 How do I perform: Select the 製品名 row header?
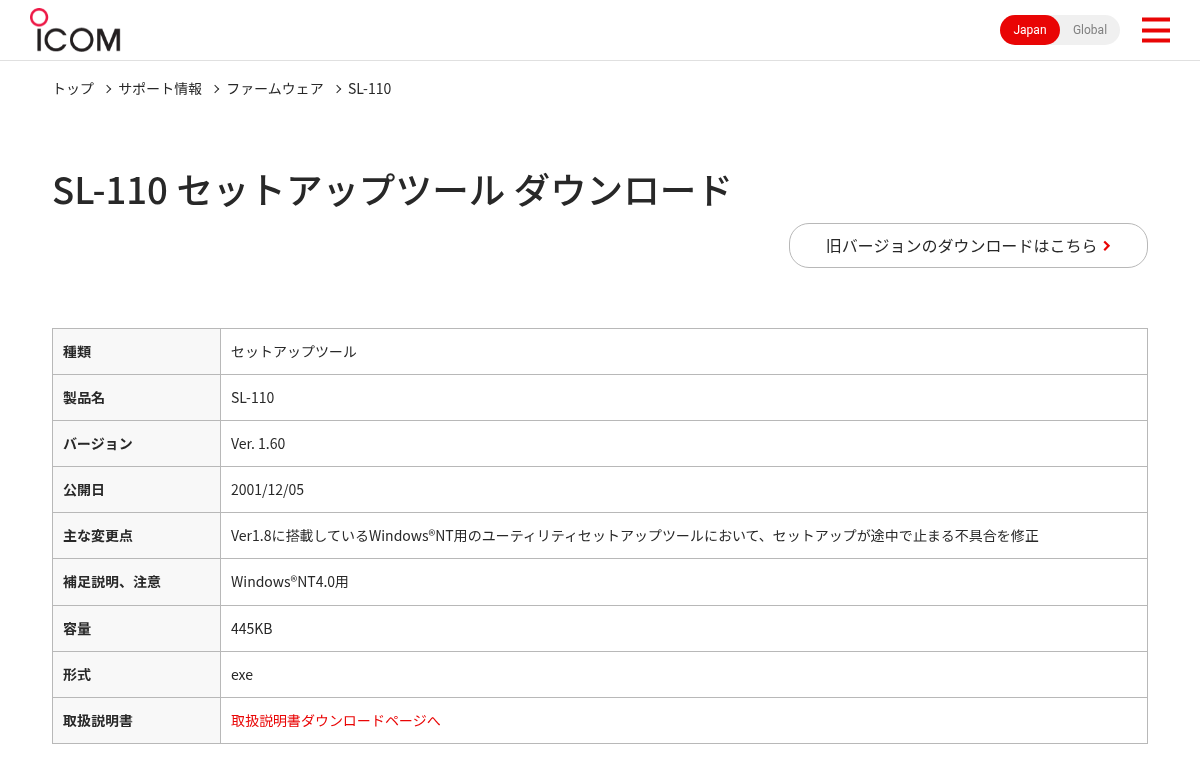pyautogui.click(x=136, y=397)
